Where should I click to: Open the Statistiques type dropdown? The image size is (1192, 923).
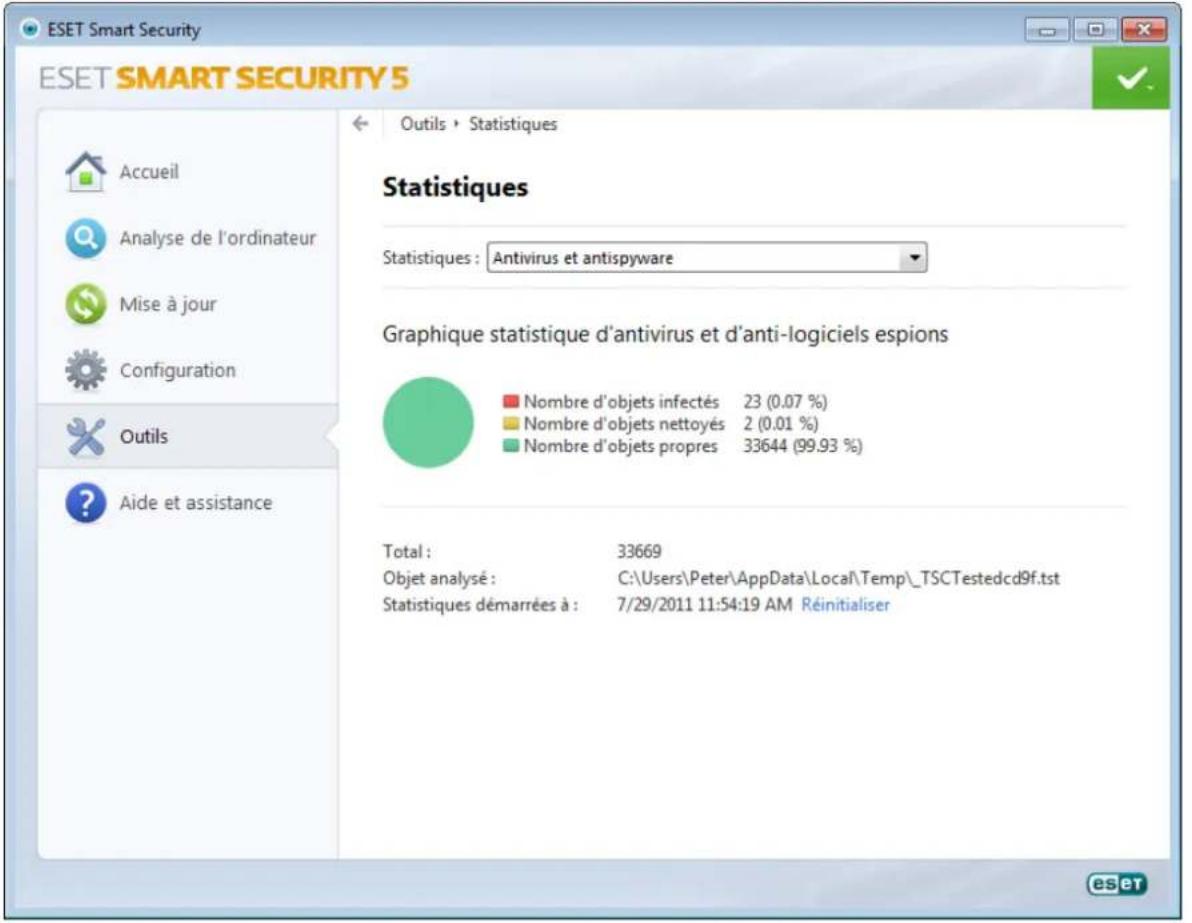point(706,258)
